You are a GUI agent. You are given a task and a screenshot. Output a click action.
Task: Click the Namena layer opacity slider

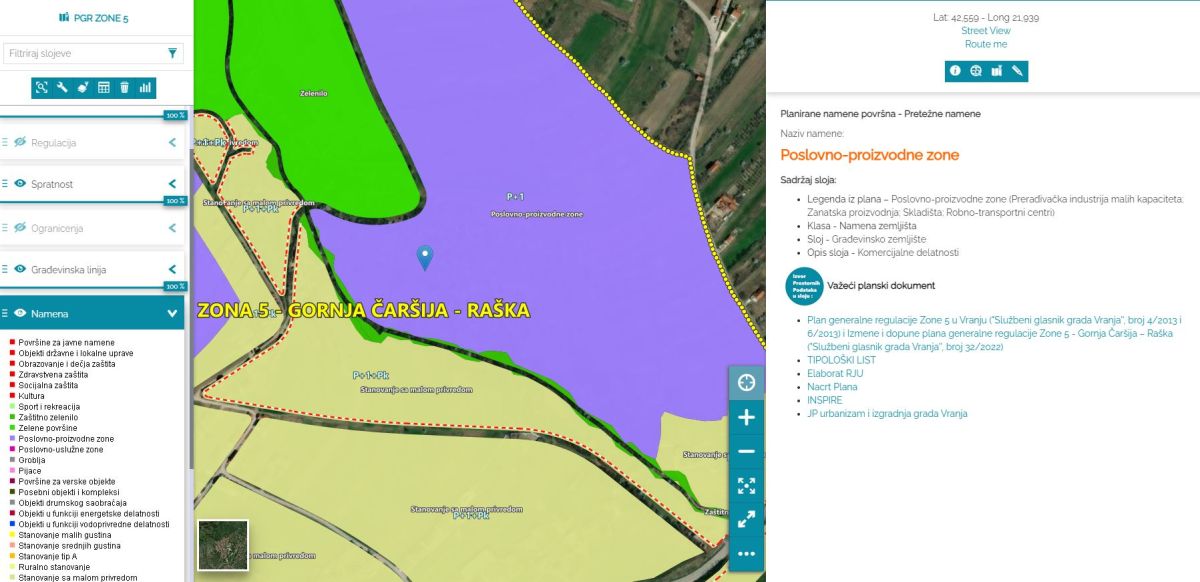click(92, 287)
